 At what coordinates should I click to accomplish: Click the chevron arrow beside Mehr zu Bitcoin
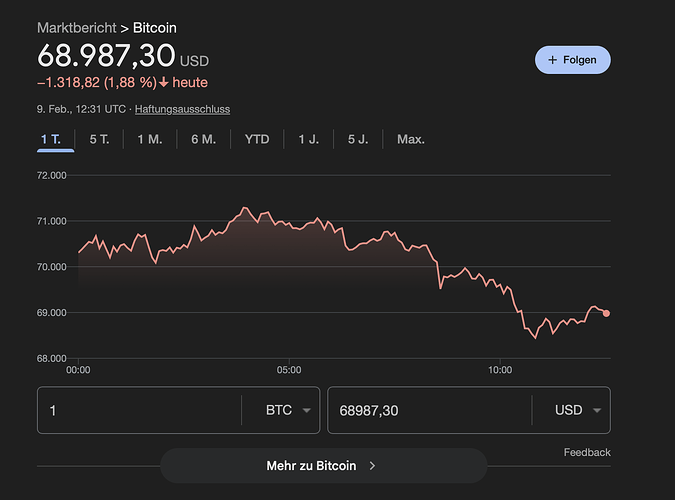coord(372,466)
